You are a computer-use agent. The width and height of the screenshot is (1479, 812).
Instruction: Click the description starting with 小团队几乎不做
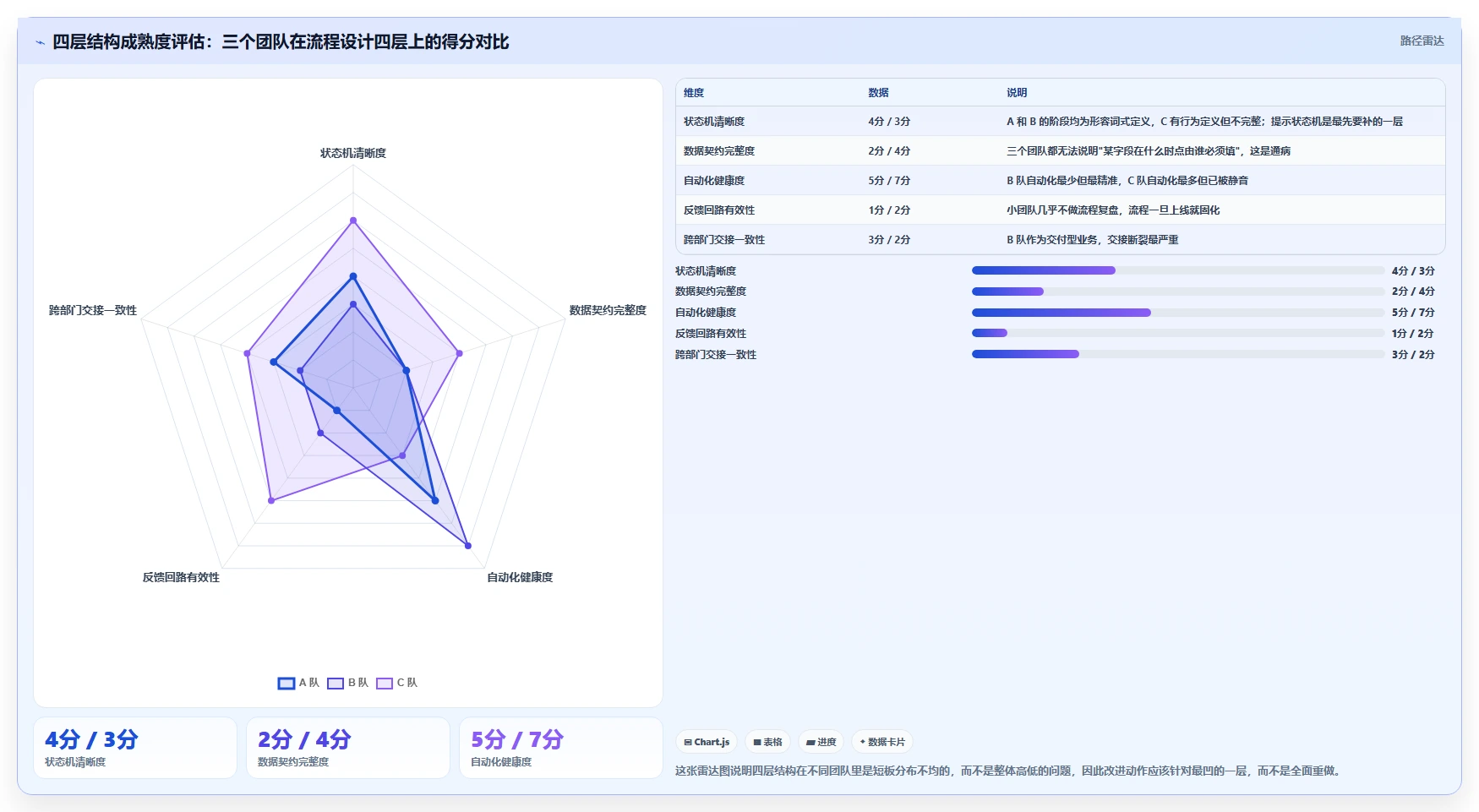[x=1113, y=210]
